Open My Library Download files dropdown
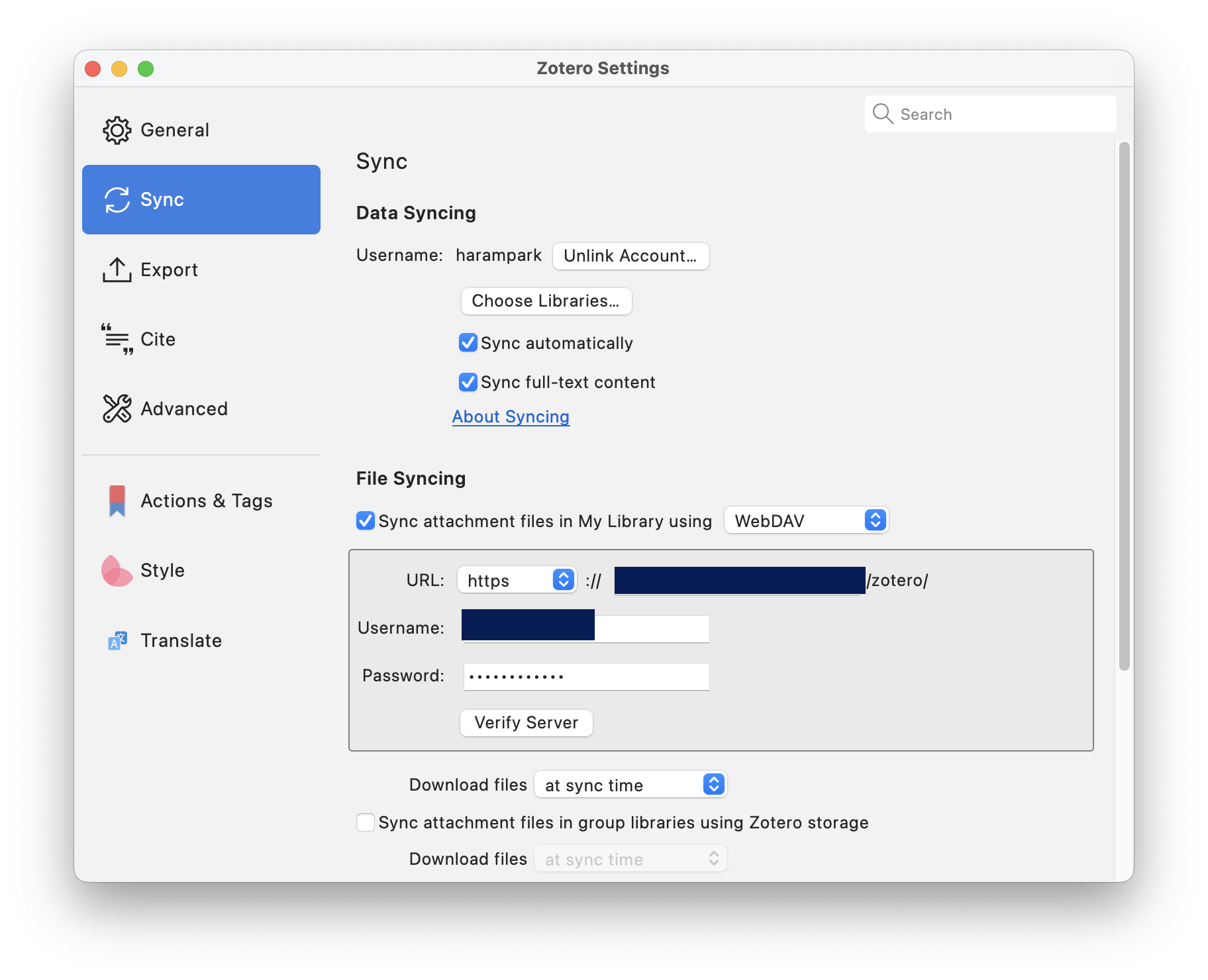Viewport: 1208px width, 980px height. tap(630, 785)
